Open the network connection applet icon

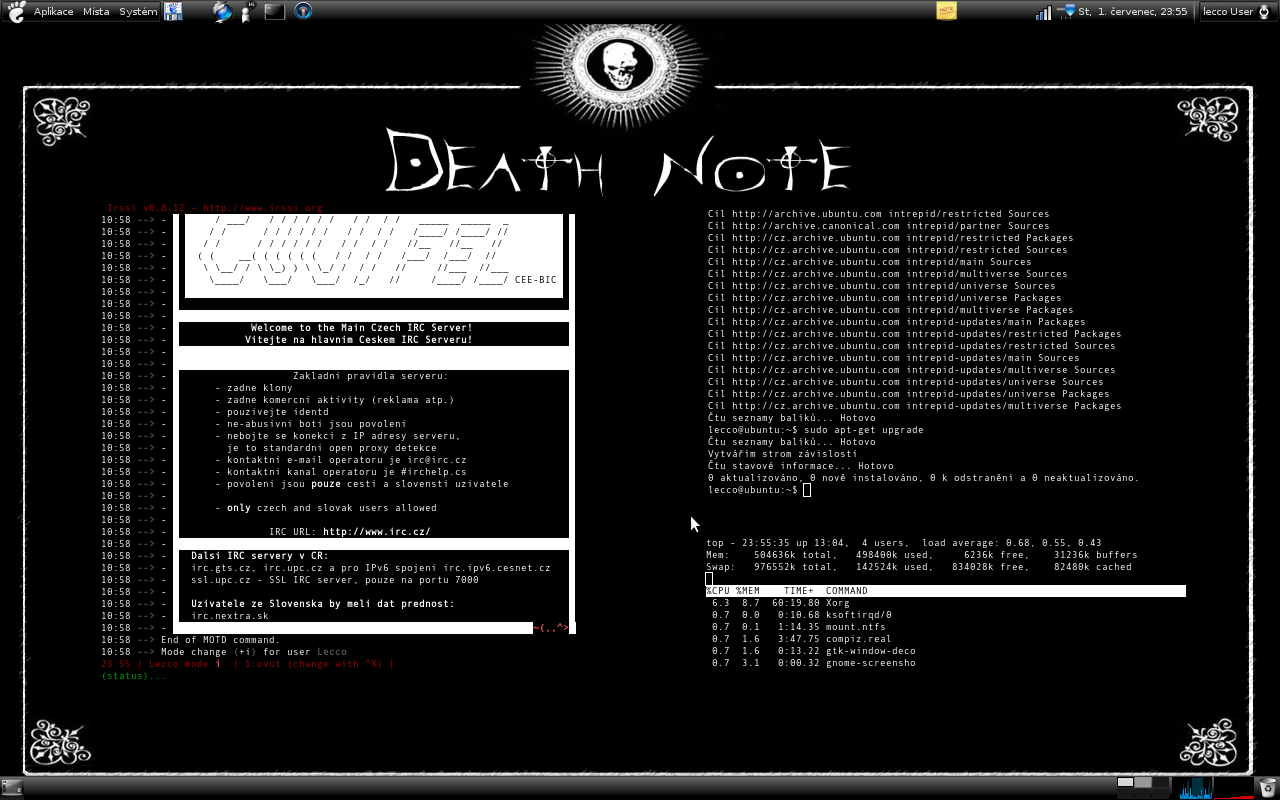click(1066, 12)
